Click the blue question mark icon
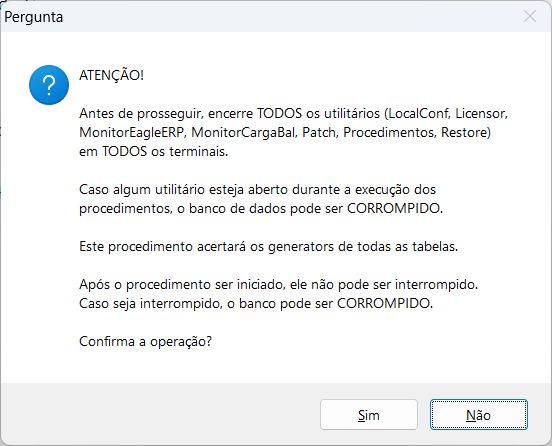 (49, 85)
